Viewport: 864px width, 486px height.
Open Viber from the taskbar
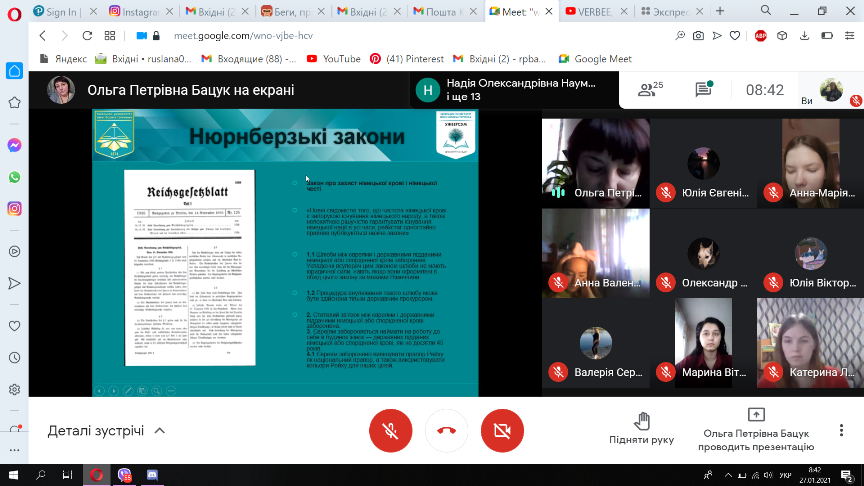click(x=125, y=475)
